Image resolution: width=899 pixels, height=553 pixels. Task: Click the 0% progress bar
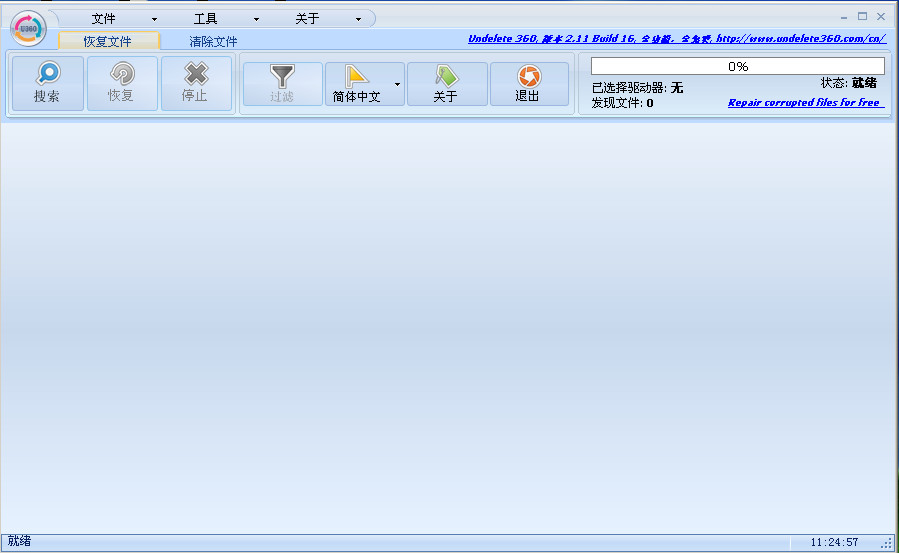pos(738,66)
